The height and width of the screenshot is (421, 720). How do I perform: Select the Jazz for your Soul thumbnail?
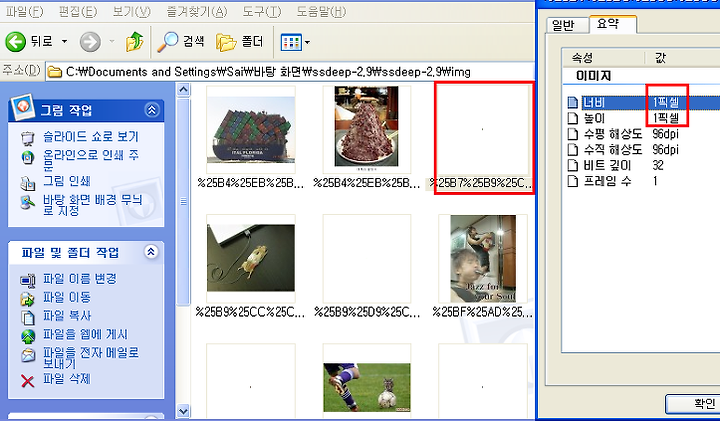pos(483,259)
